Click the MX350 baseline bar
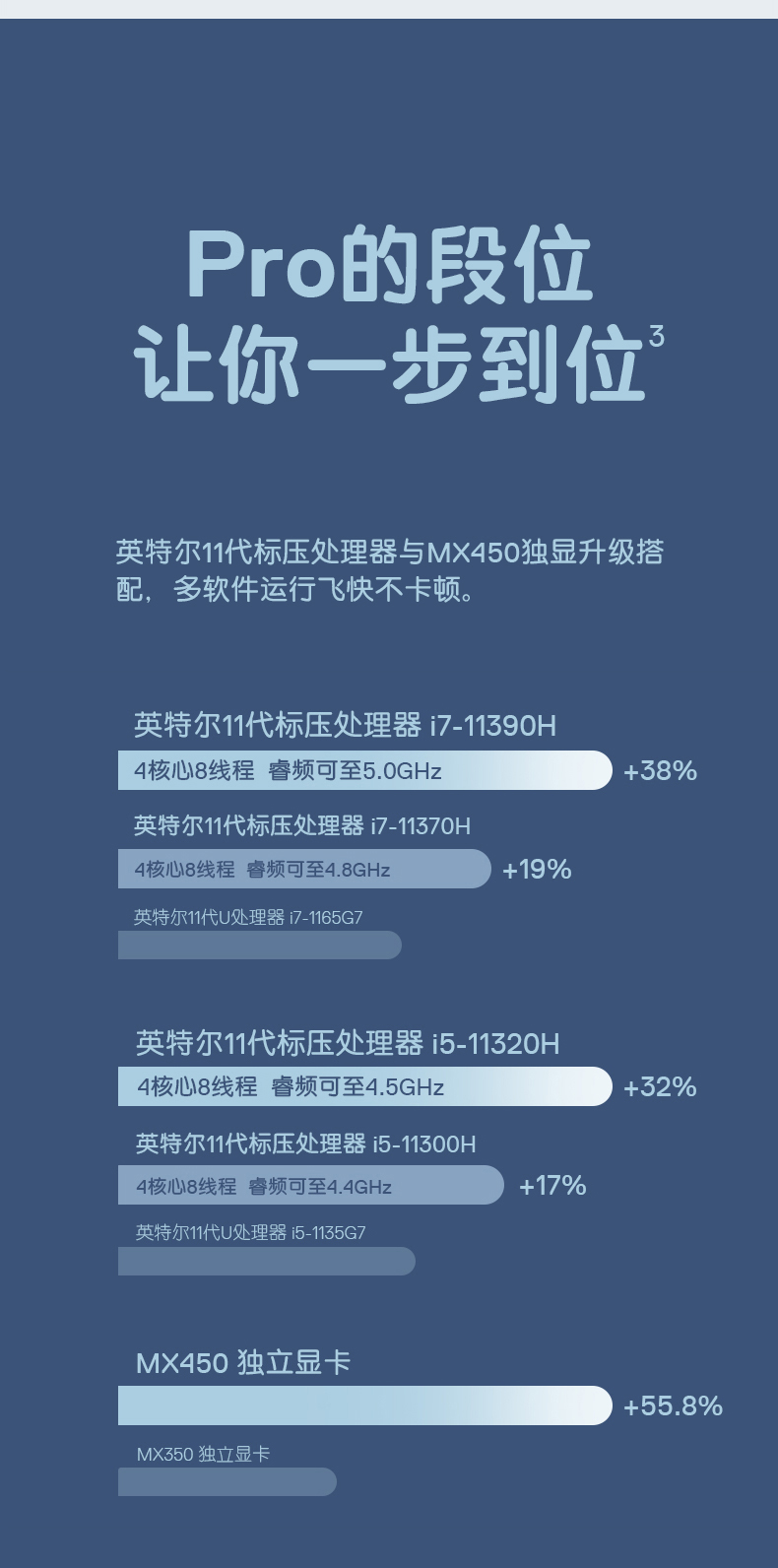The image size is (778, 1568). coord(227,1482)
